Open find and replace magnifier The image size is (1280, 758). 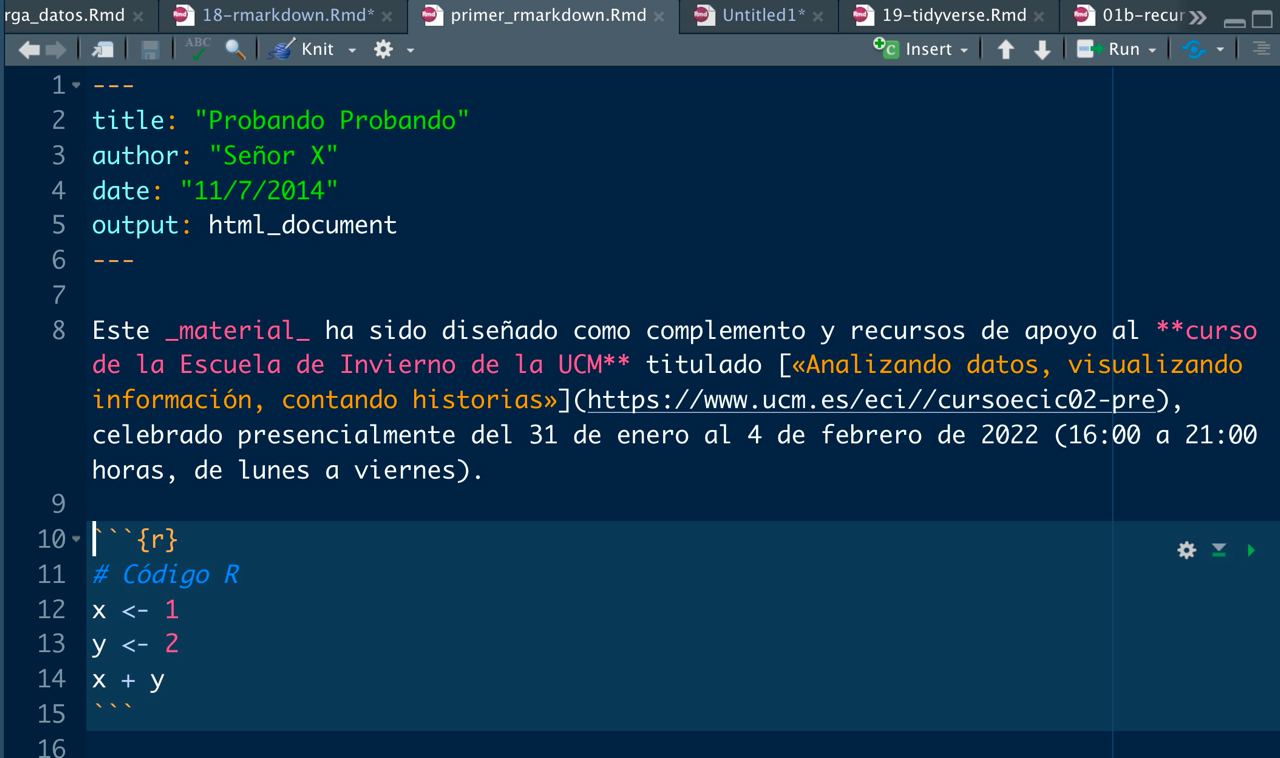point(236,48)
